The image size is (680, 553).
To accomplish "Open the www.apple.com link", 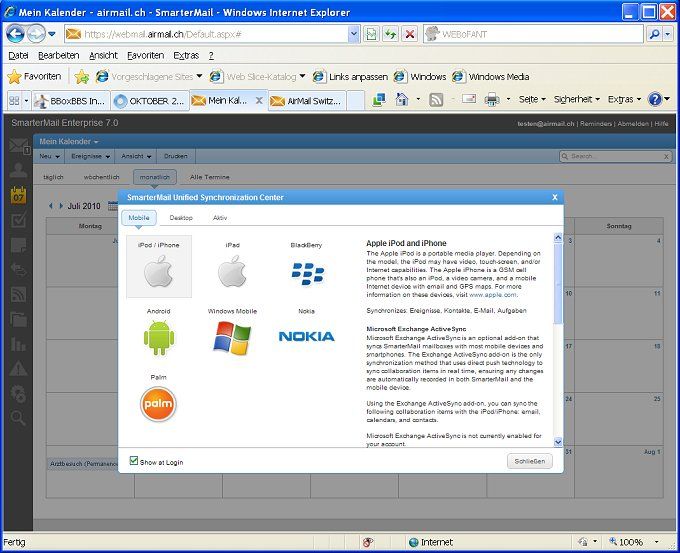I will pyautogui.click(x=493, y=295).
